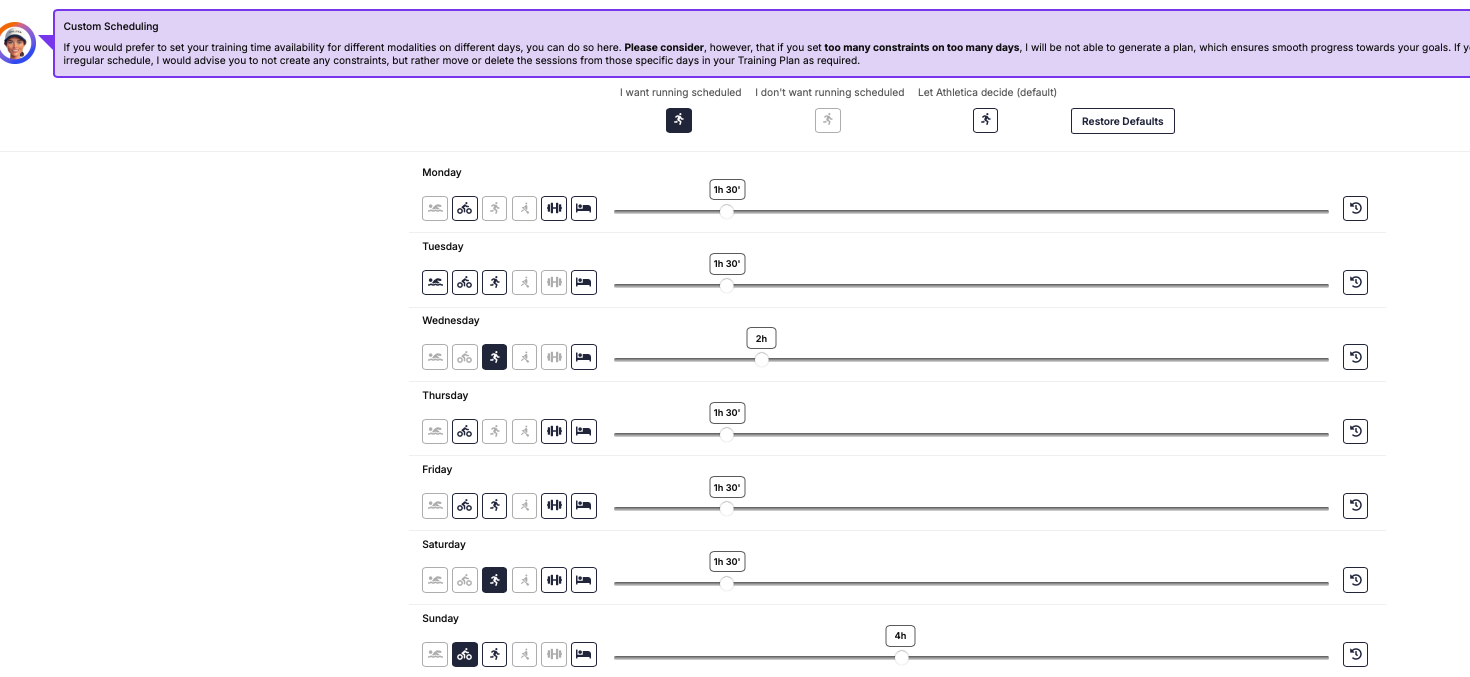The width and height of the screenshot is (1470, 677).
Task: Toggle the filled cycling icon on Sunday
Action: coord(464,654)
